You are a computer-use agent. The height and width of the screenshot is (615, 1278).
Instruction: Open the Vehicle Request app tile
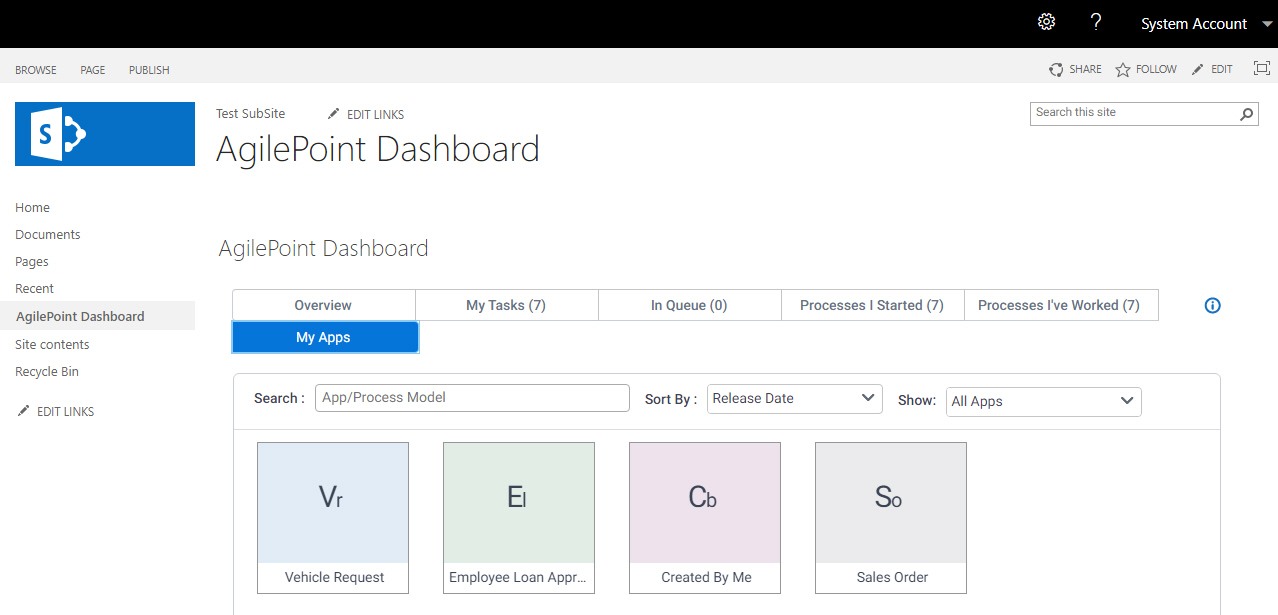(333, 518)
